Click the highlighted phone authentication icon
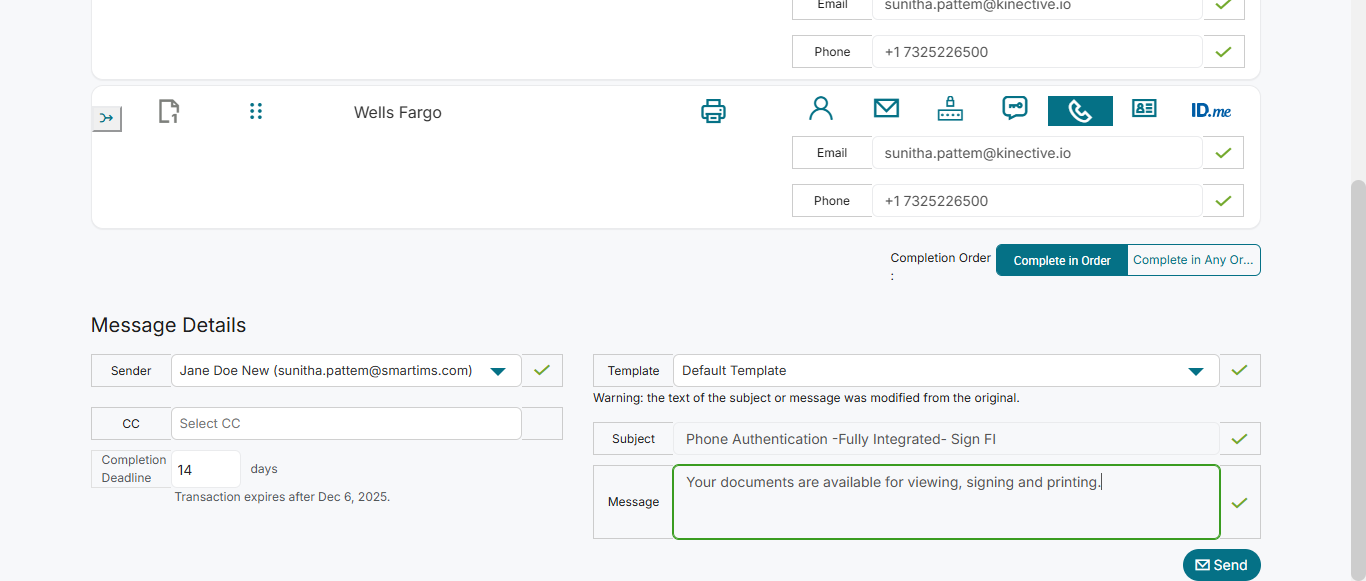 click(1080, 111)
